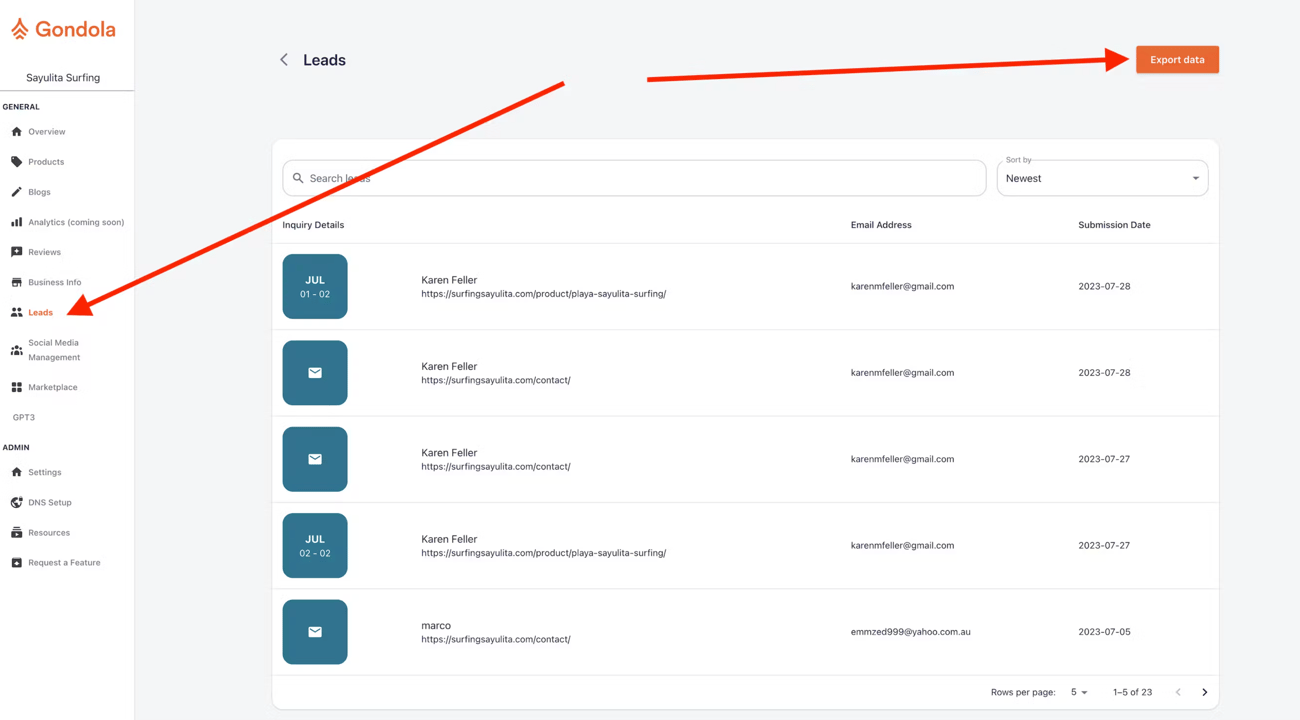The image size is (1300, 720).
Task: Open Request a Feature link
Action: [64, 563]
